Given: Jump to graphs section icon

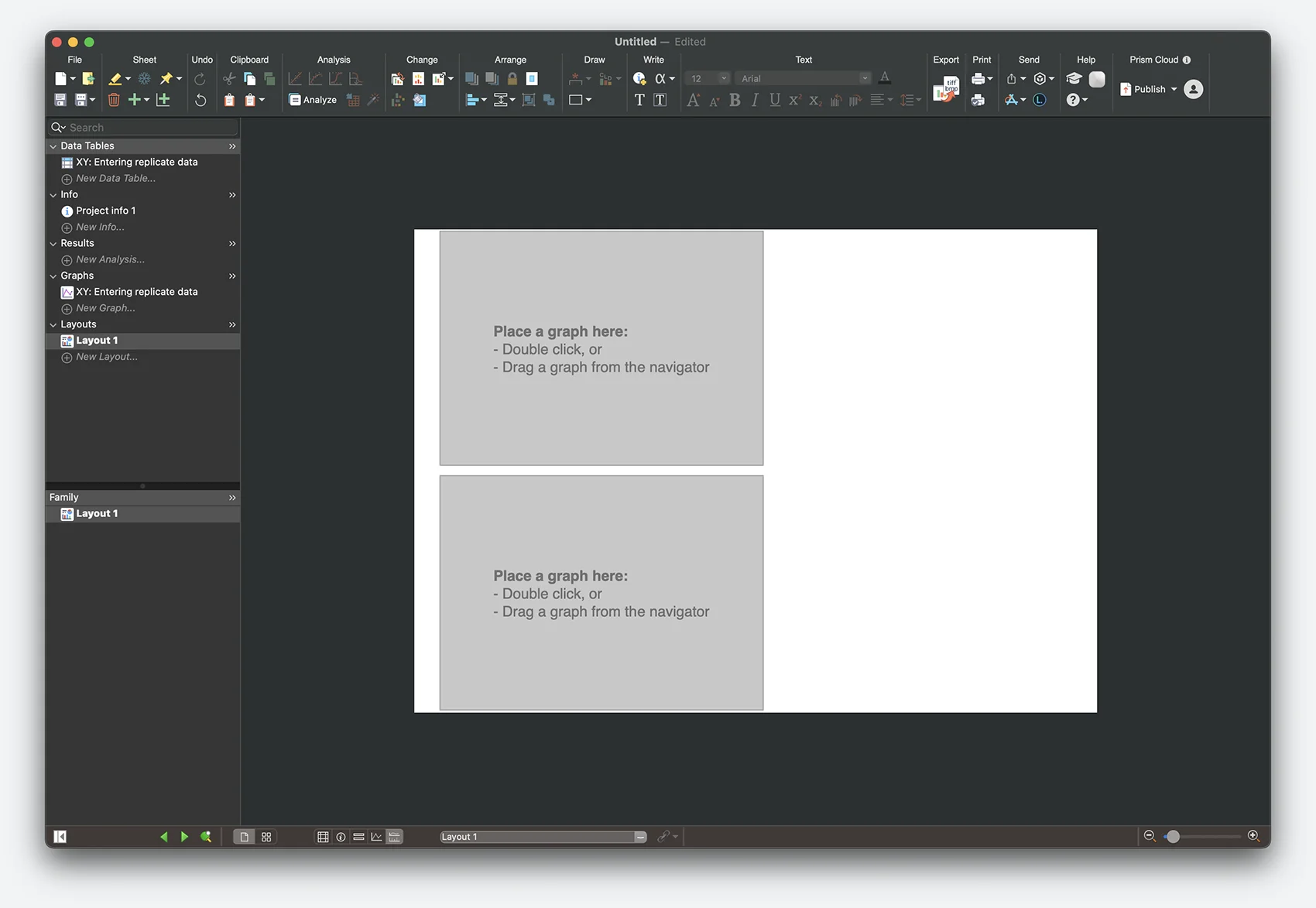Looking at the screenshot, I should pyautogui.click(x=376, y=837).
